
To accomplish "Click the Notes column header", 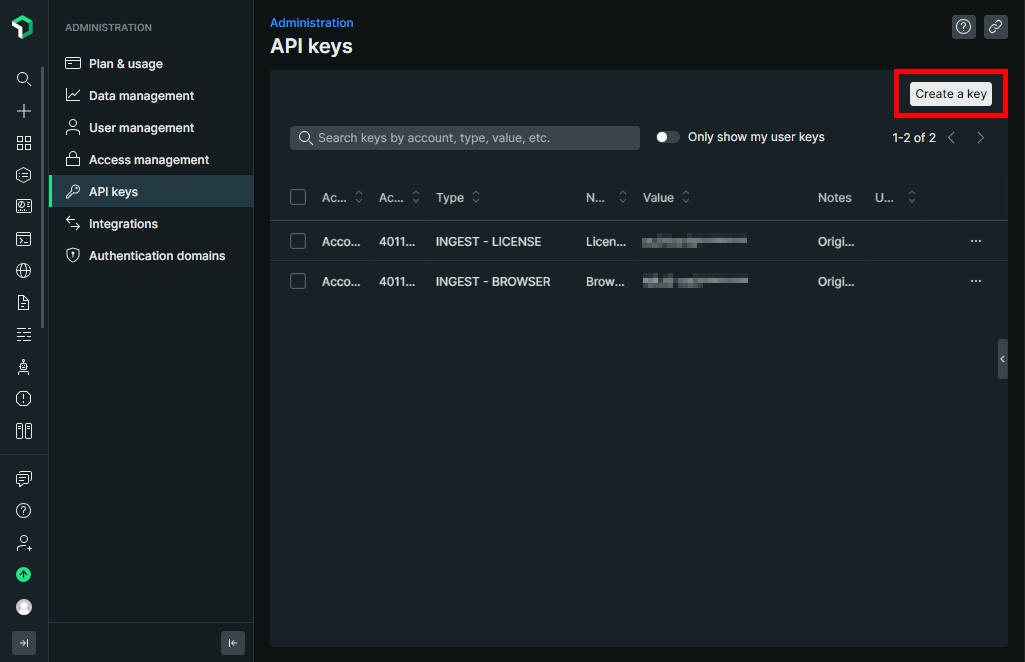I will 835,197.
